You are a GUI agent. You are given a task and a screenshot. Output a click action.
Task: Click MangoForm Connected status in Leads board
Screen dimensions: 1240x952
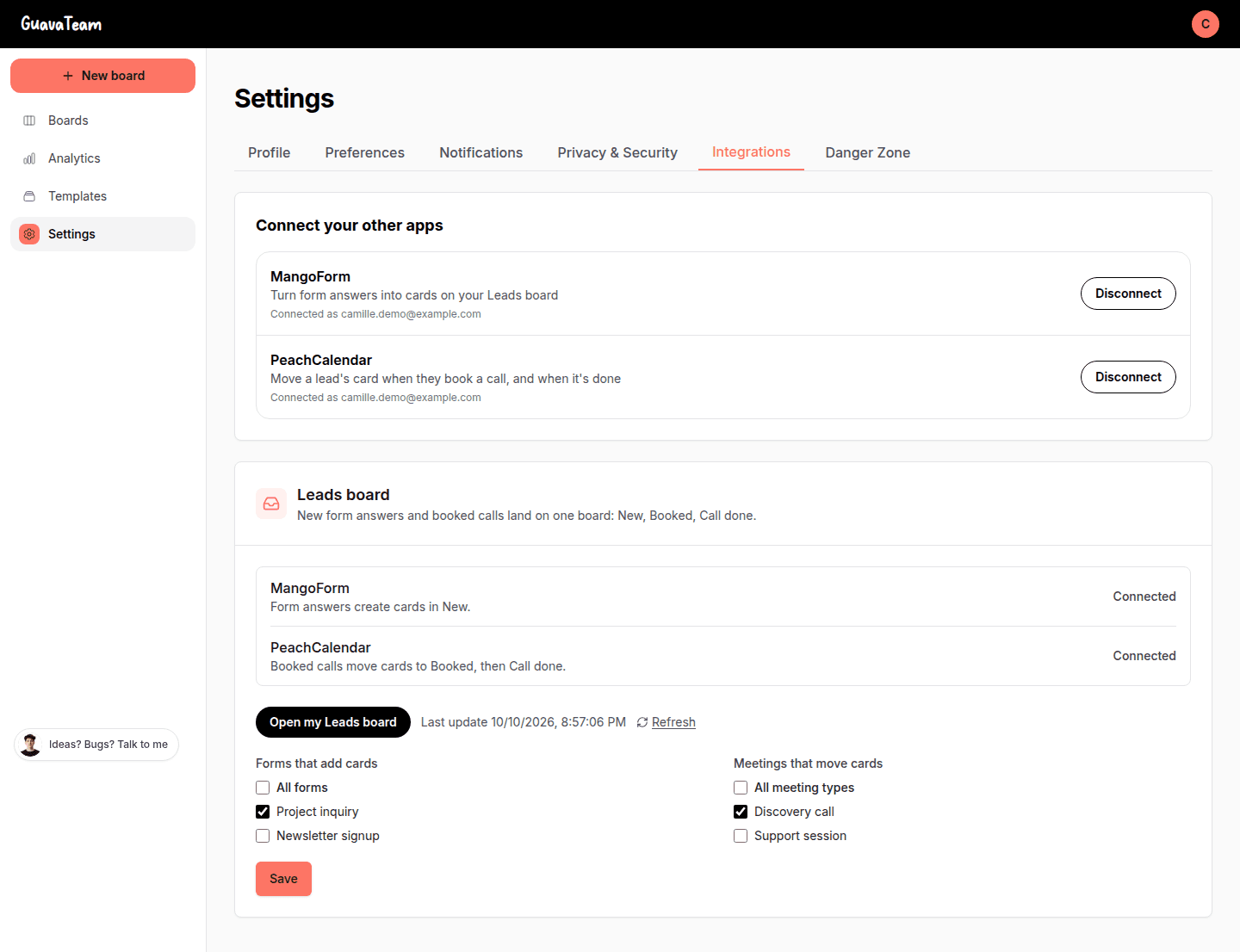point(1144,597)
